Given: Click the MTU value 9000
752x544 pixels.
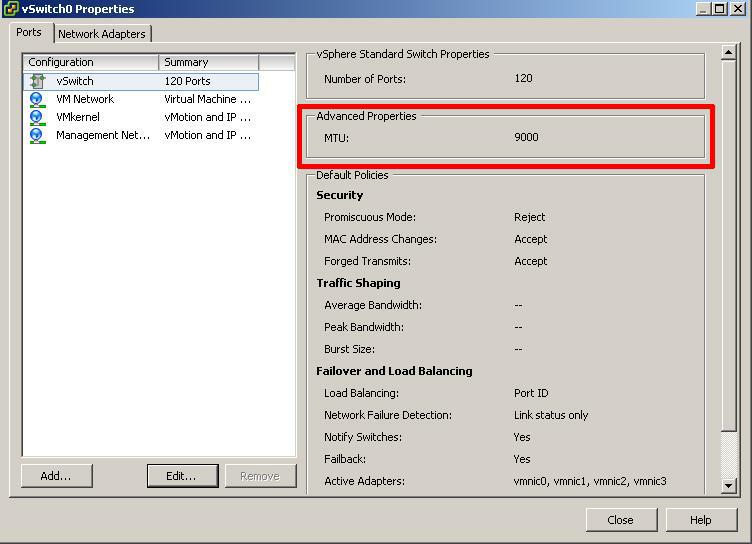Looking at the screenshot, I should click(x=526, y=137).
